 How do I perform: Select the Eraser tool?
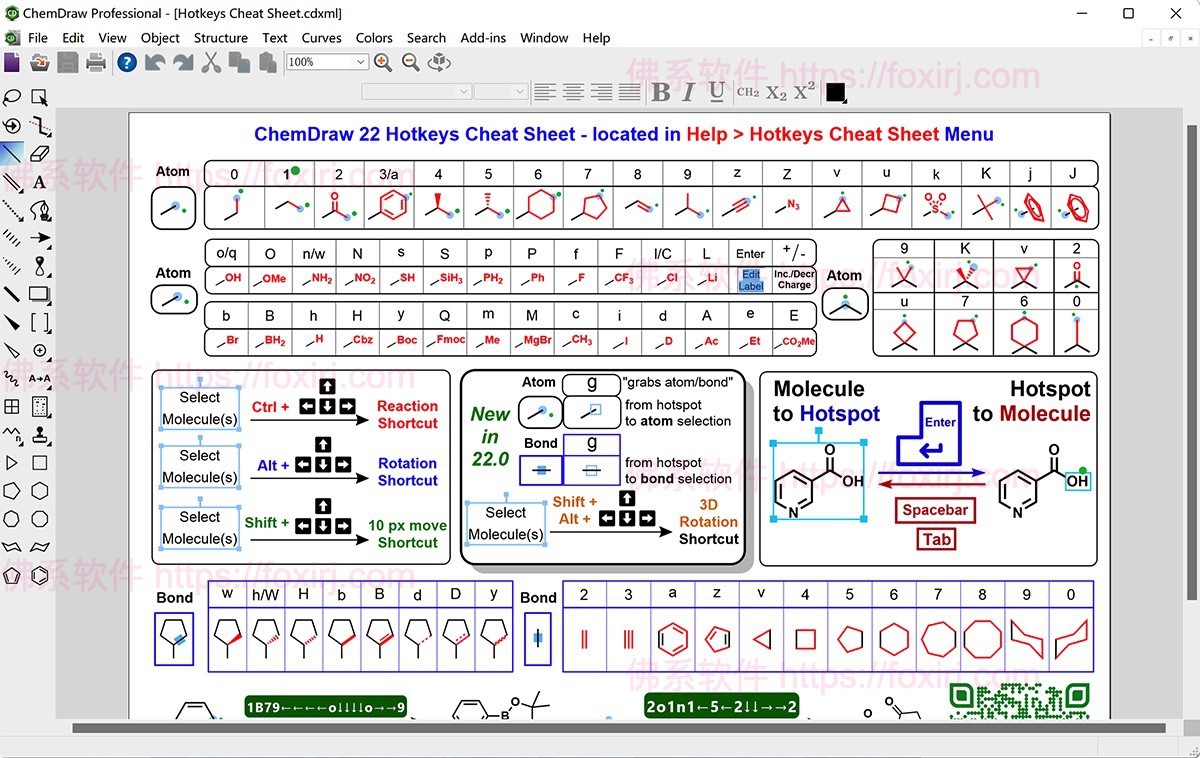click(x=40, y=154)
